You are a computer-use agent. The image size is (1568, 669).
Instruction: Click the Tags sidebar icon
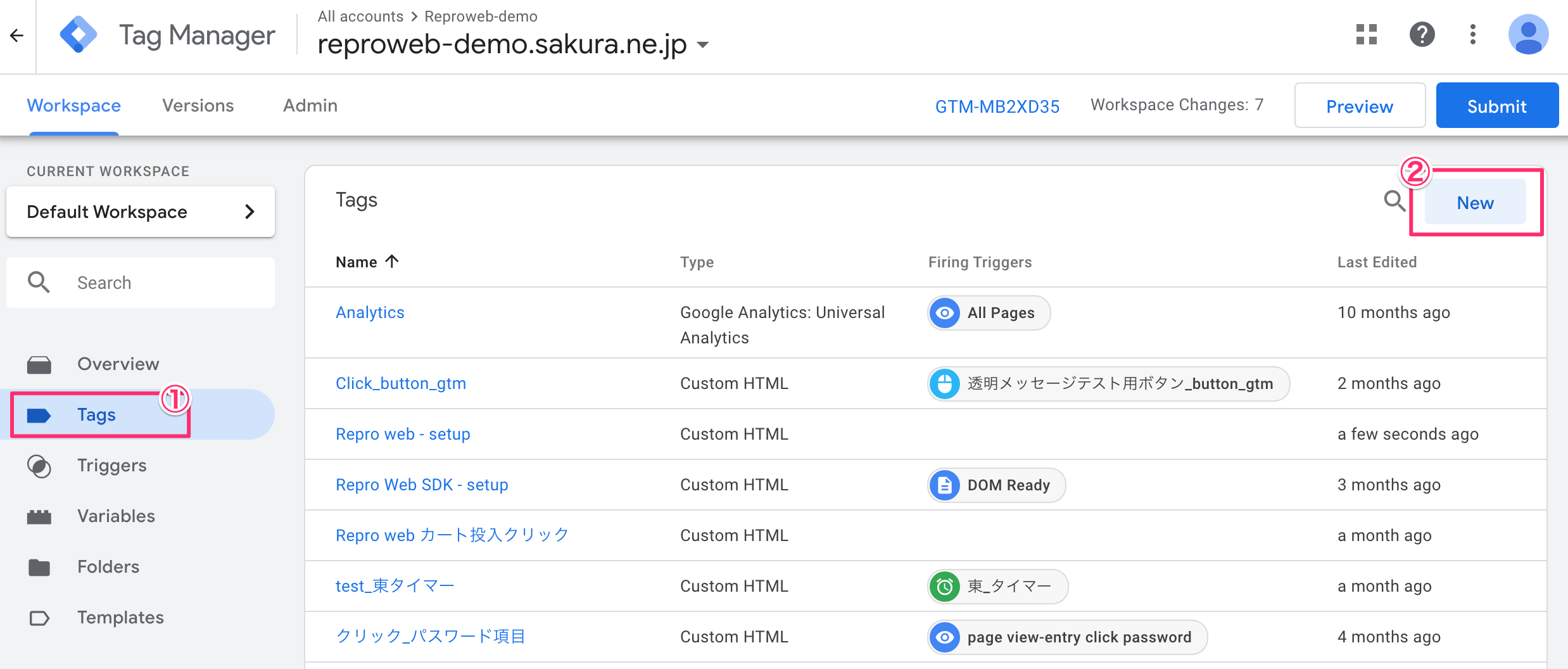[39, 416]
